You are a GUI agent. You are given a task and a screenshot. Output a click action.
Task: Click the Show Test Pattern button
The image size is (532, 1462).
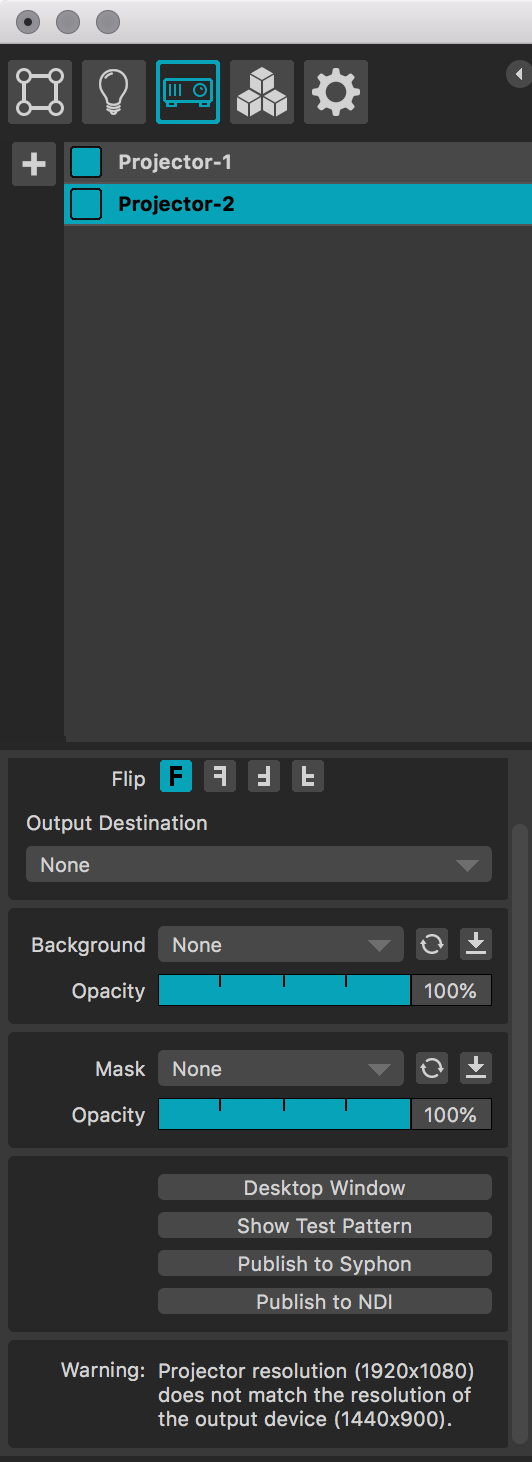coord(325,1225)
